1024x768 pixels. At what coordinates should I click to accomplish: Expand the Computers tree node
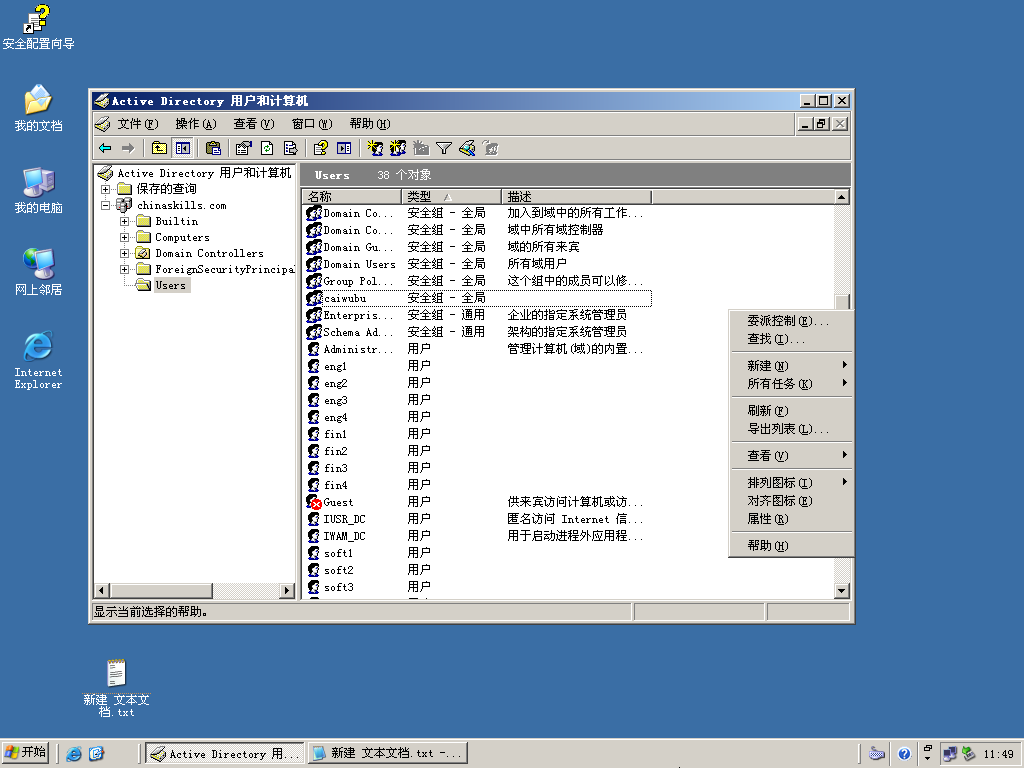click(x=124, y=237)
